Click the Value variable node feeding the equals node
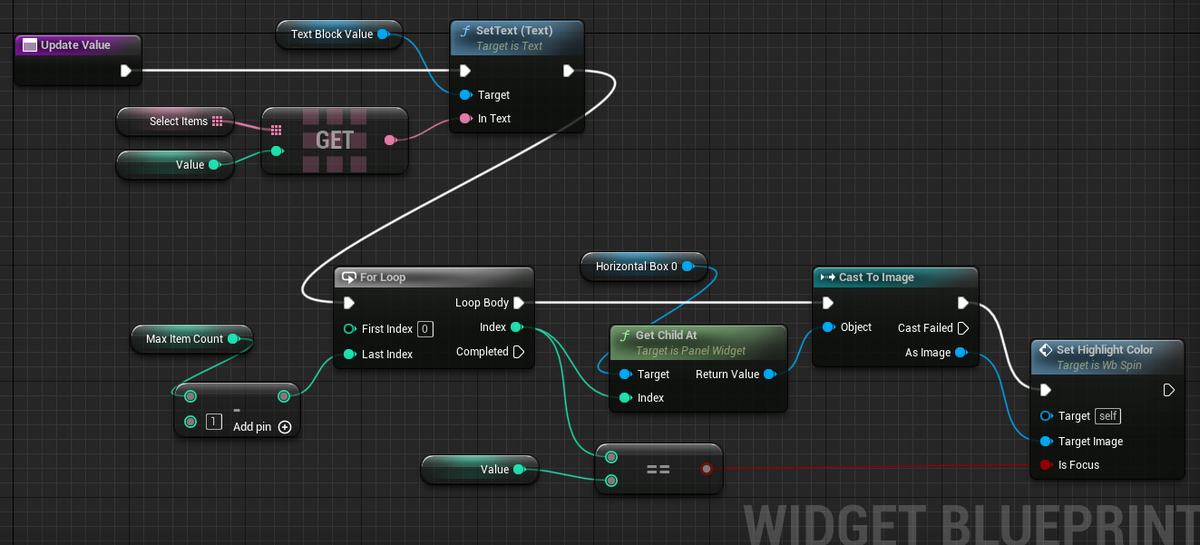Viewport: 1200px width, 545px height. [480, 469]
